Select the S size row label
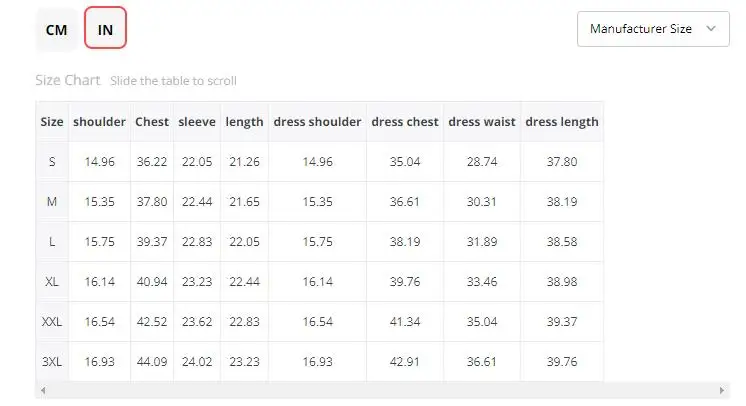 pyautogui.click(x=52, y=162)
